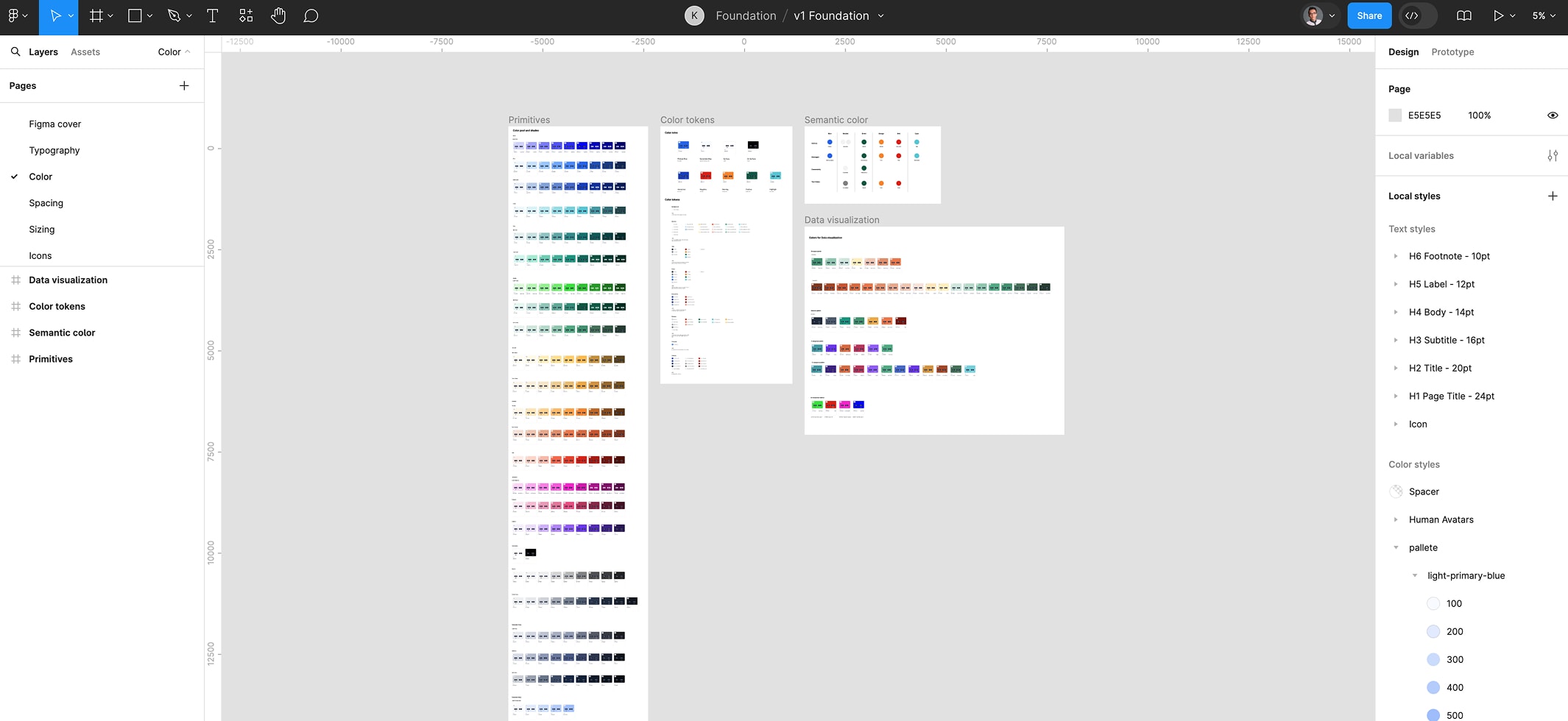Select the Pen tool
The width and height of the screenshot is (1568, 721).
click(174, 15)
